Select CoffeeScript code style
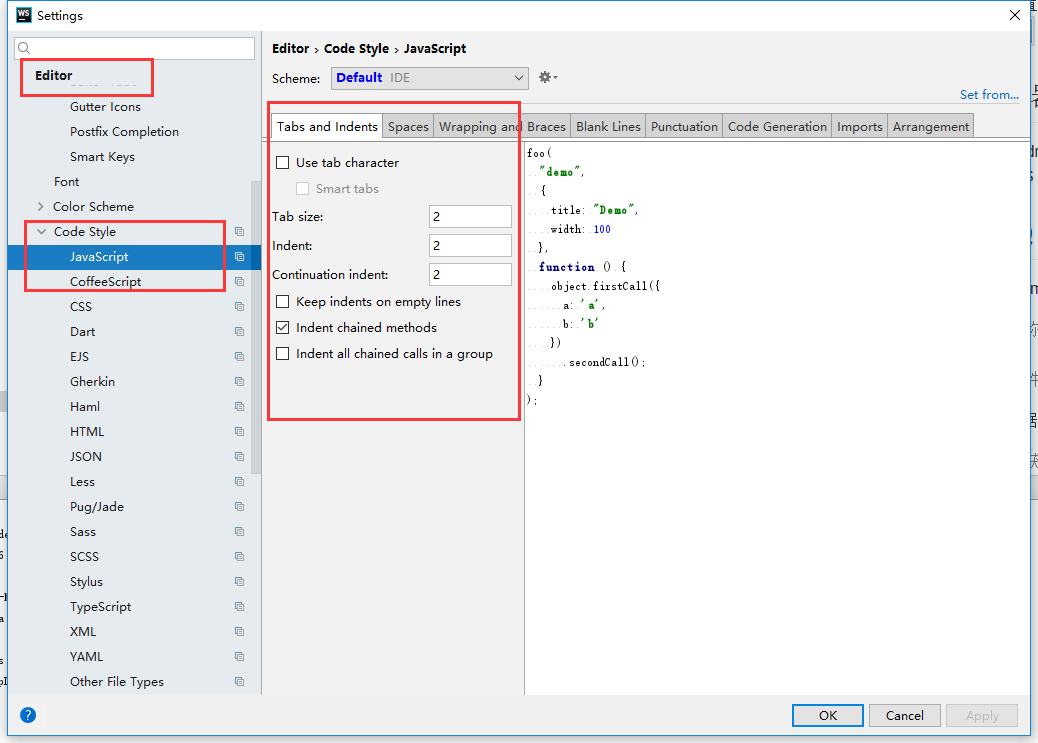The image size is (1038, 743). [x=106, y=282]
